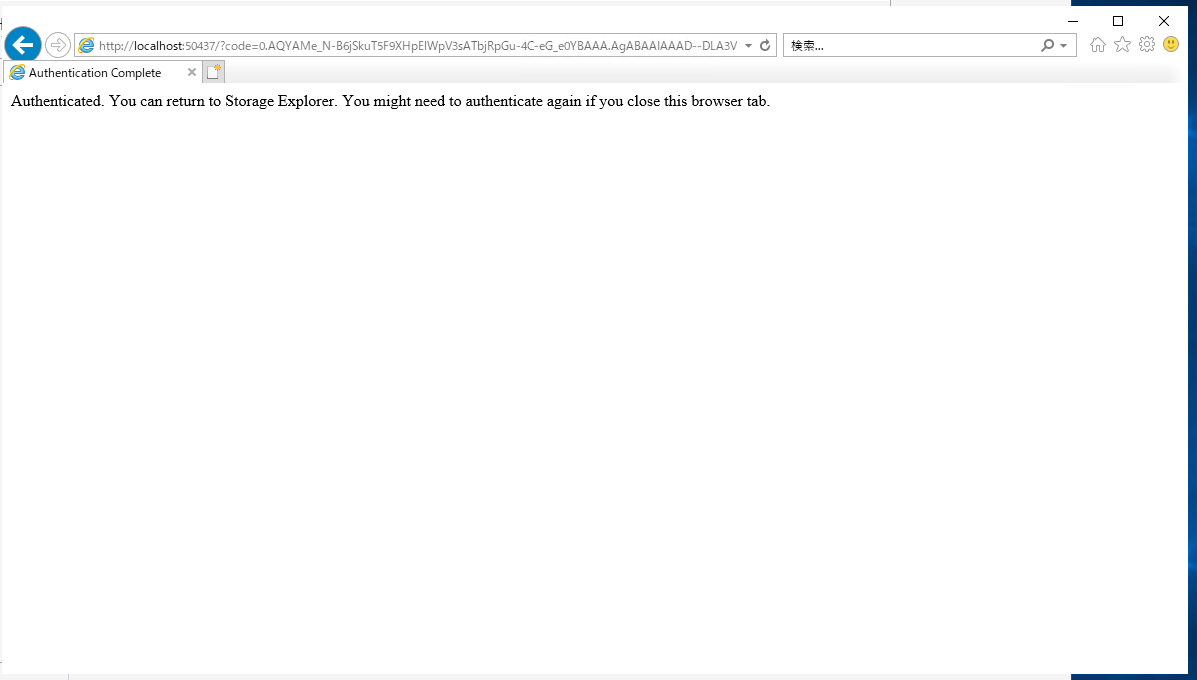Open a new tab button
The height and width of the screenshot is (680, 1197).
pyautogui.click(x=214, y=73)
